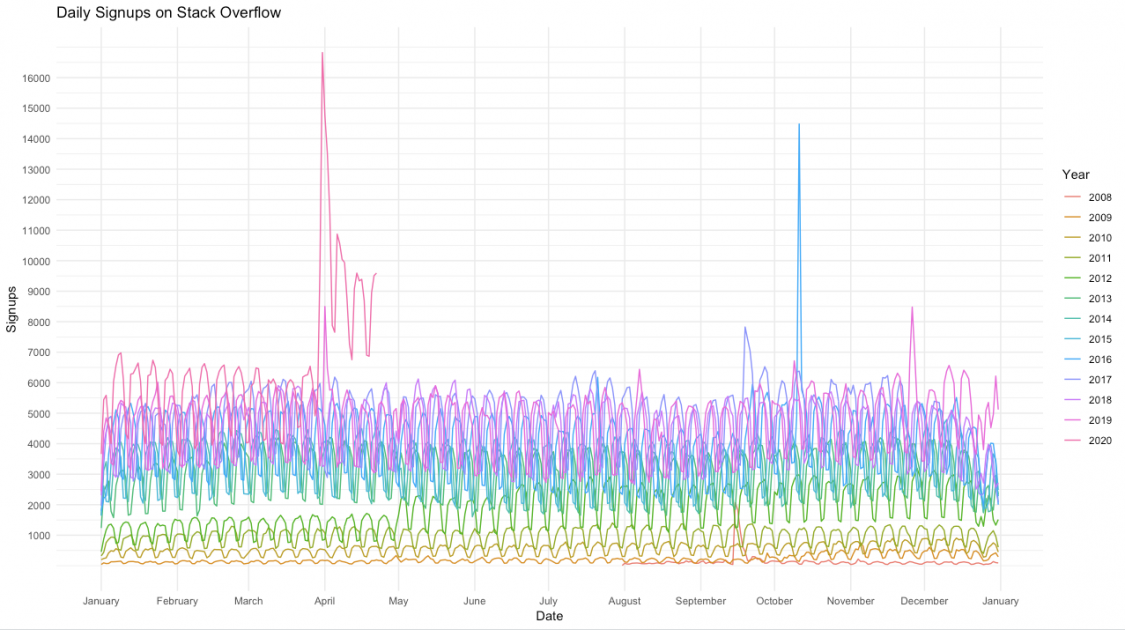The height and width of the screenshot is (630, 1125).
Task: Click legend label '2013'
Action: pyautogui.click(x=1100, y=298)
